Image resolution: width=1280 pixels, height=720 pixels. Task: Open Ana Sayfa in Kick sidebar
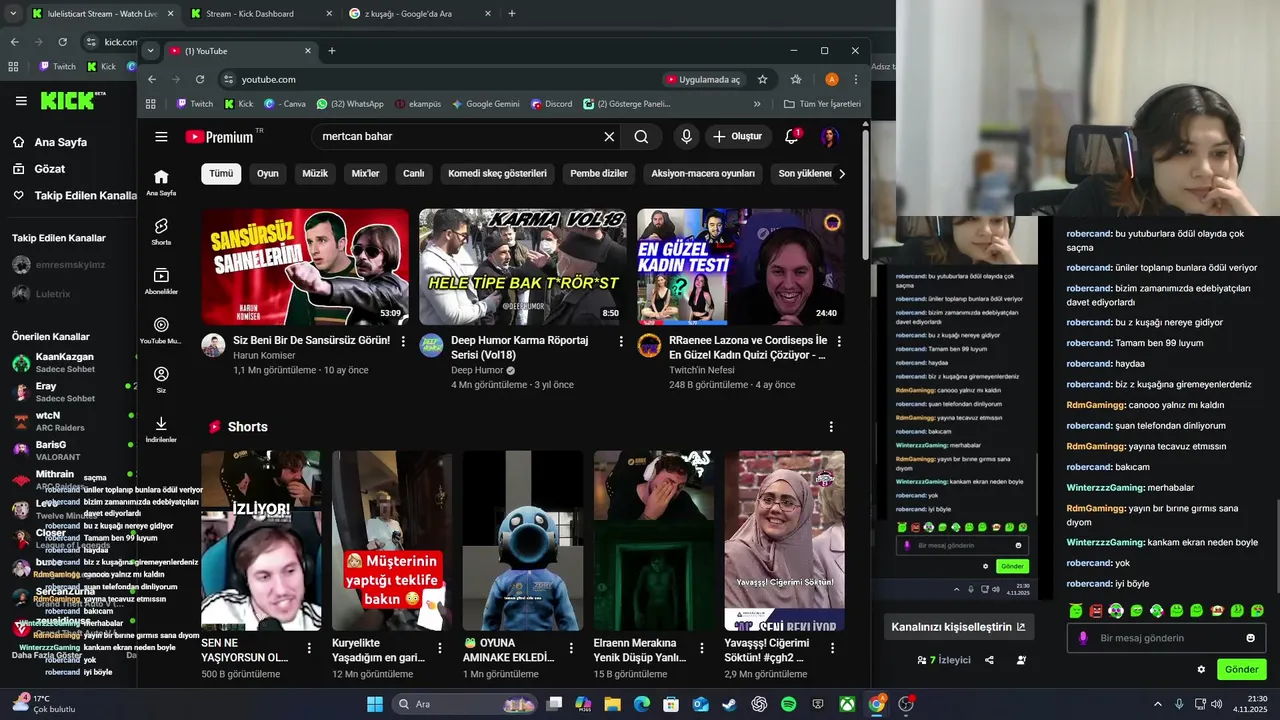pos(50,142)
